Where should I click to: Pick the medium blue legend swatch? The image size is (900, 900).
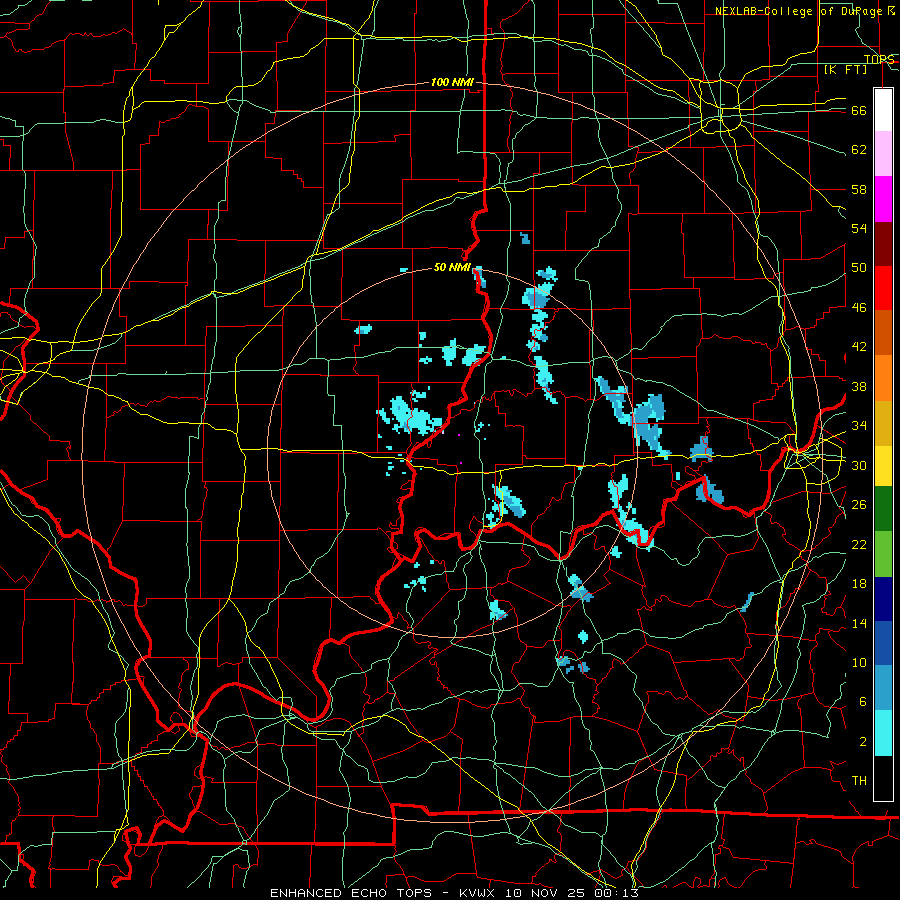point(883,644)
